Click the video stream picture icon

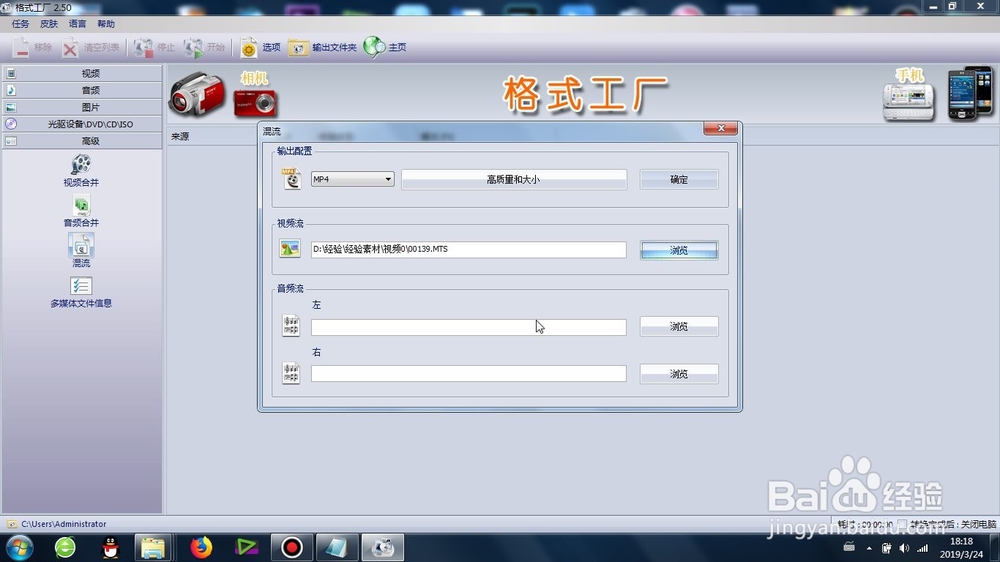[290, 249]
